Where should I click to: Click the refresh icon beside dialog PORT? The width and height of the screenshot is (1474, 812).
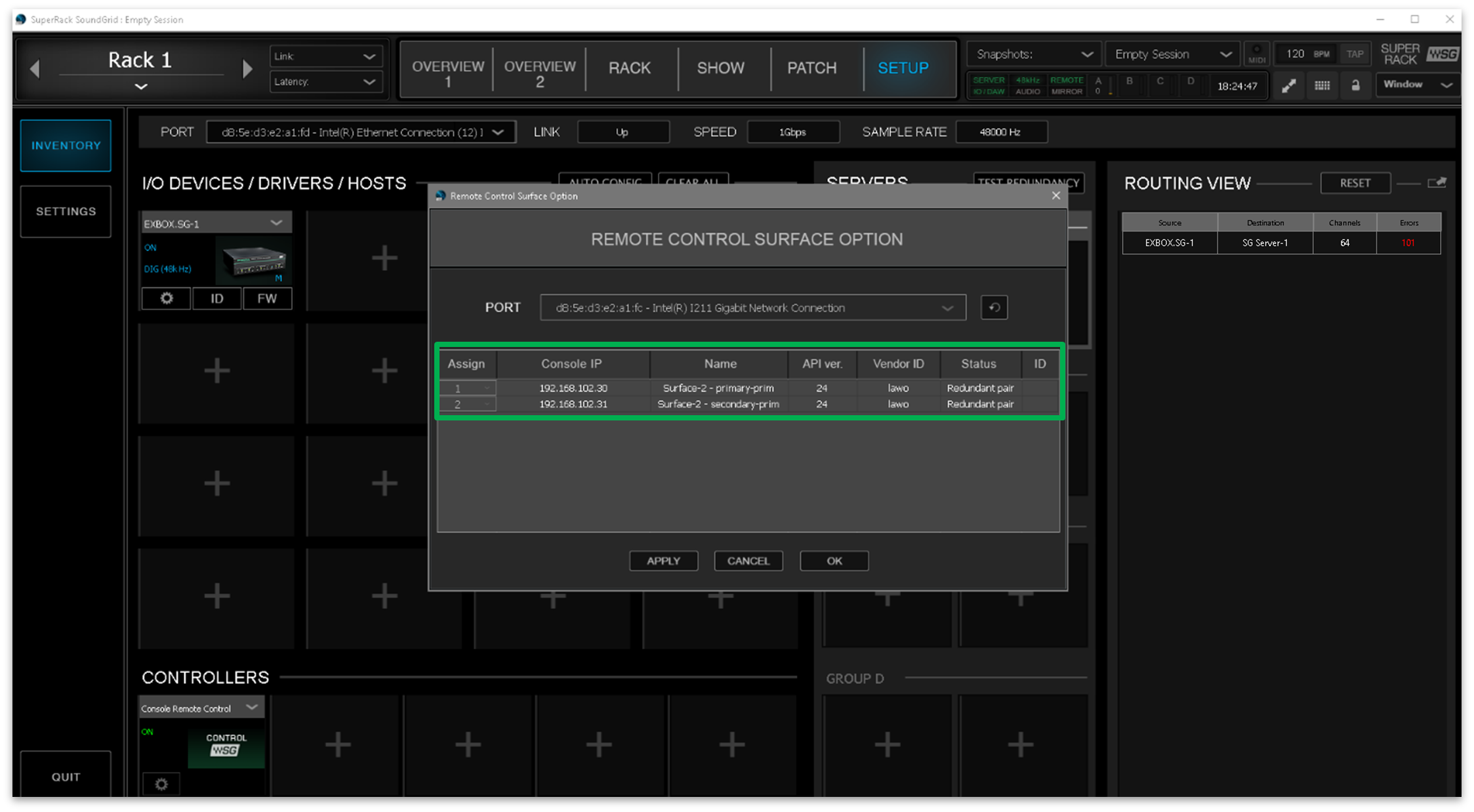(x=994, y=308)
